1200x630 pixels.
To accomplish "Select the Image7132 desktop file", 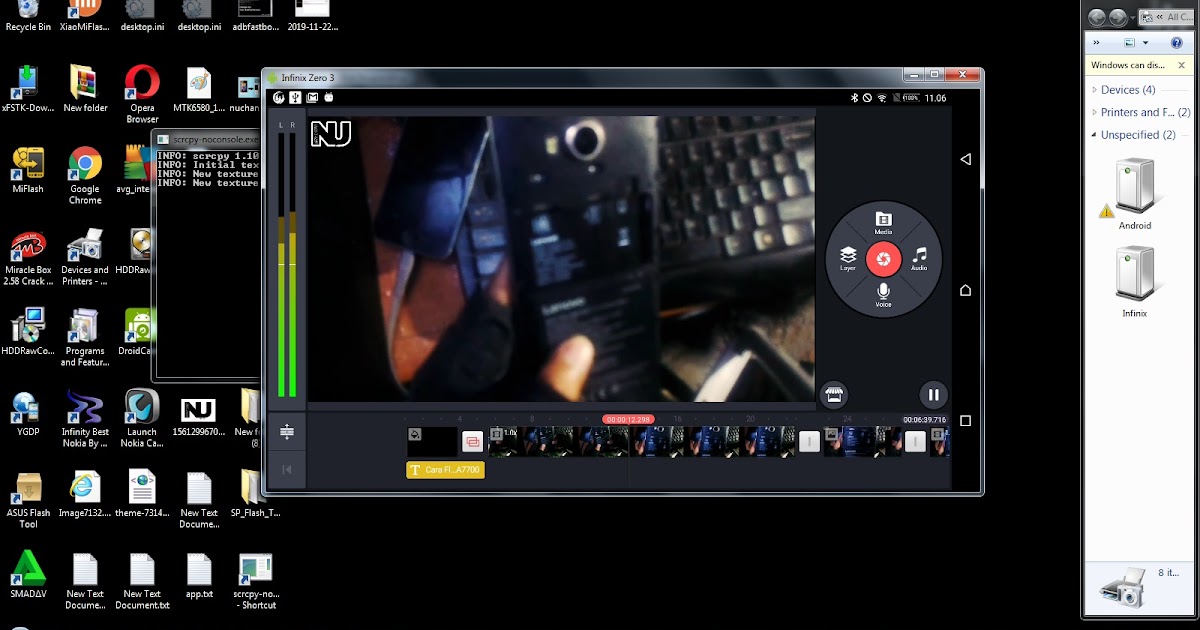I will [85, 495].
